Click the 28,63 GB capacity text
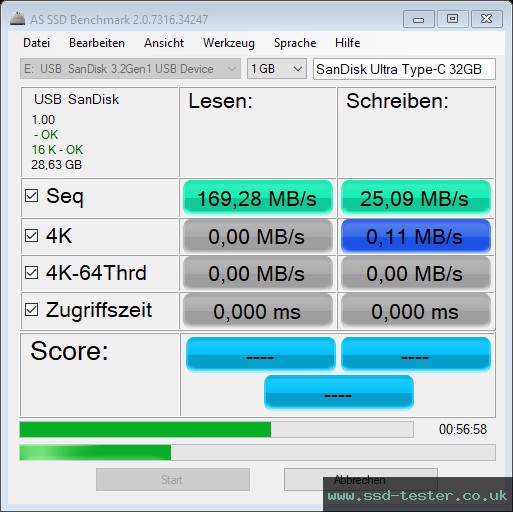This screenshot has width=513, height=512. point(56,165)
